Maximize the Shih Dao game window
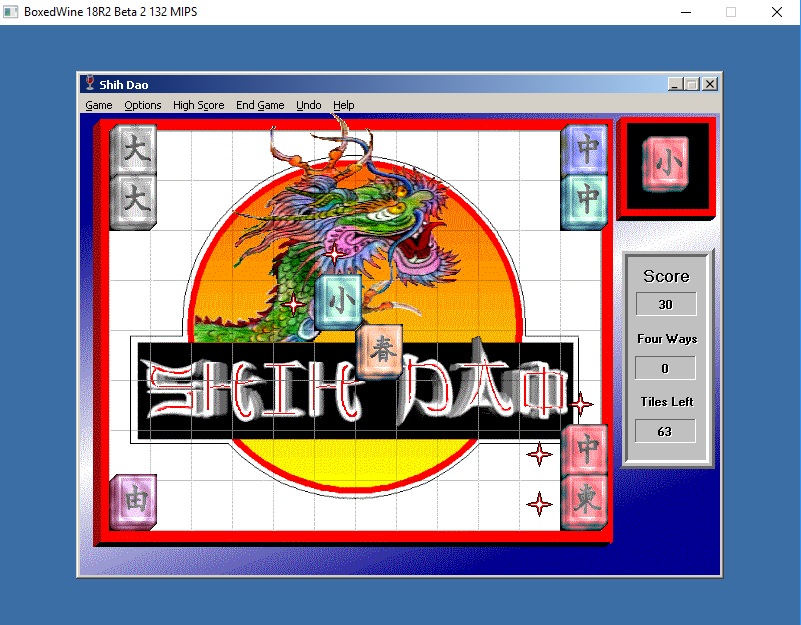Viewport: 801px width, 625px height. pyautogui.click(x=692, y=84)
